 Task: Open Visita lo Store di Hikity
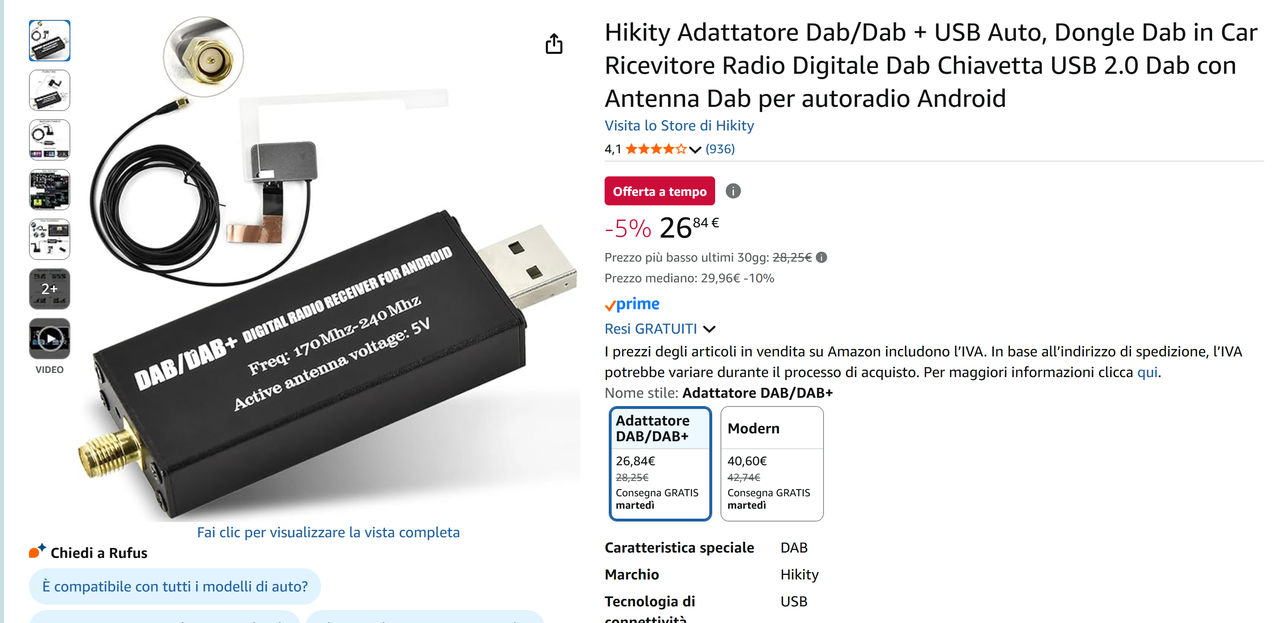(x=679, y=125)
